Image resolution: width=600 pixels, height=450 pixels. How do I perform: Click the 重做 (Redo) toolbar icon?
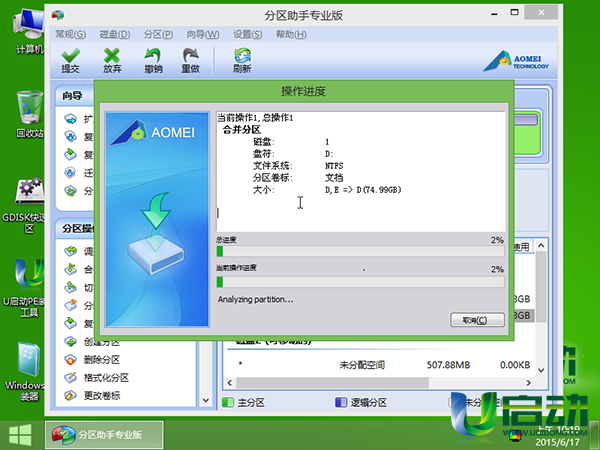click(191, 60)
